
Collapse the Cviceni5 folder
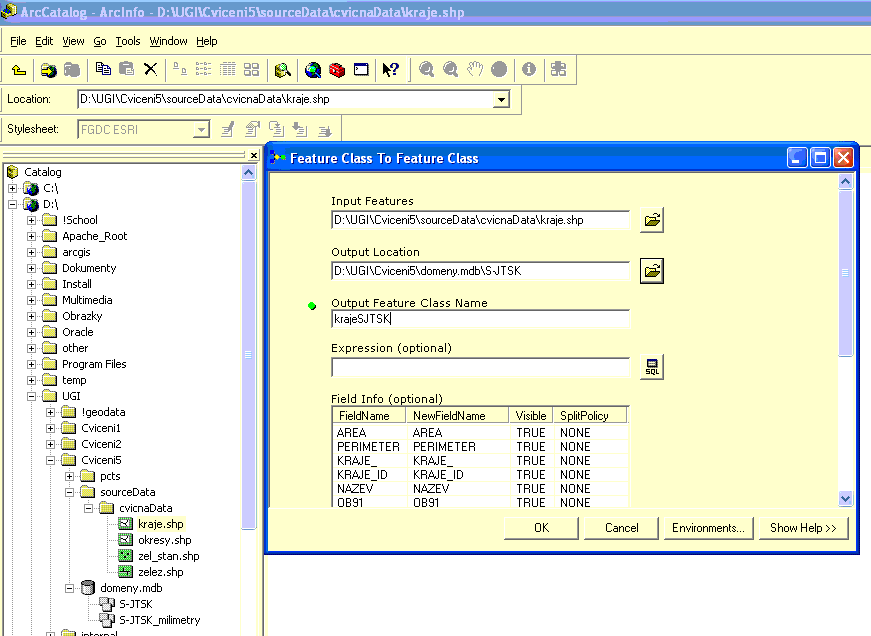[x=51, y=460]
